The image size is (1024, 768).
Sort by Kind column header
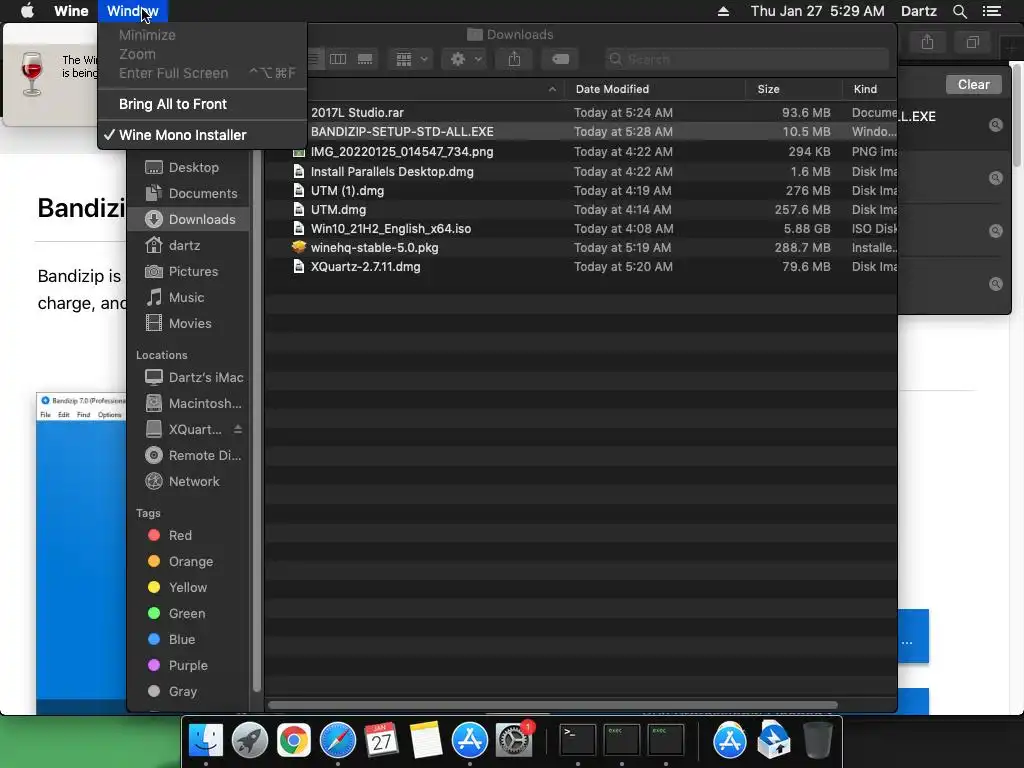pos(865,89)
